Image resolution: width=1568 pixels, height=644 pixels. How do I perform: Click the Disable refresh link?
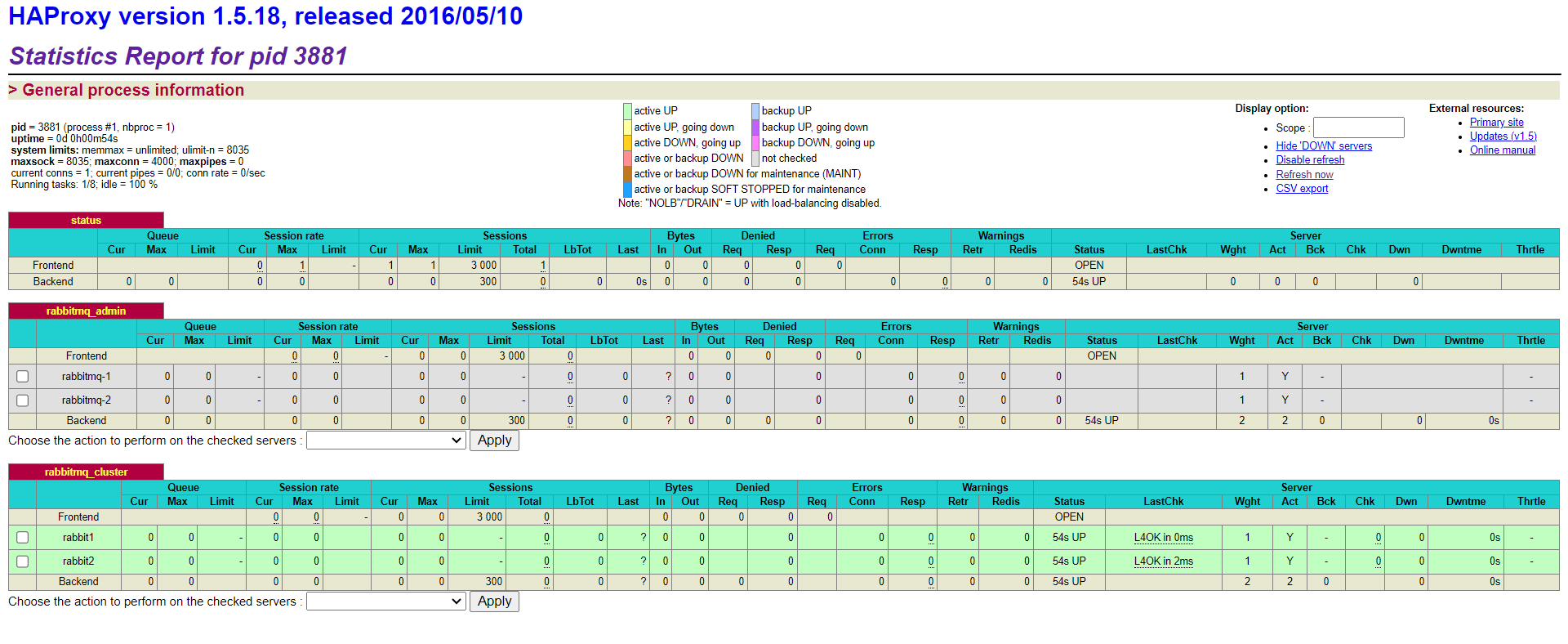coord(1310,160)
